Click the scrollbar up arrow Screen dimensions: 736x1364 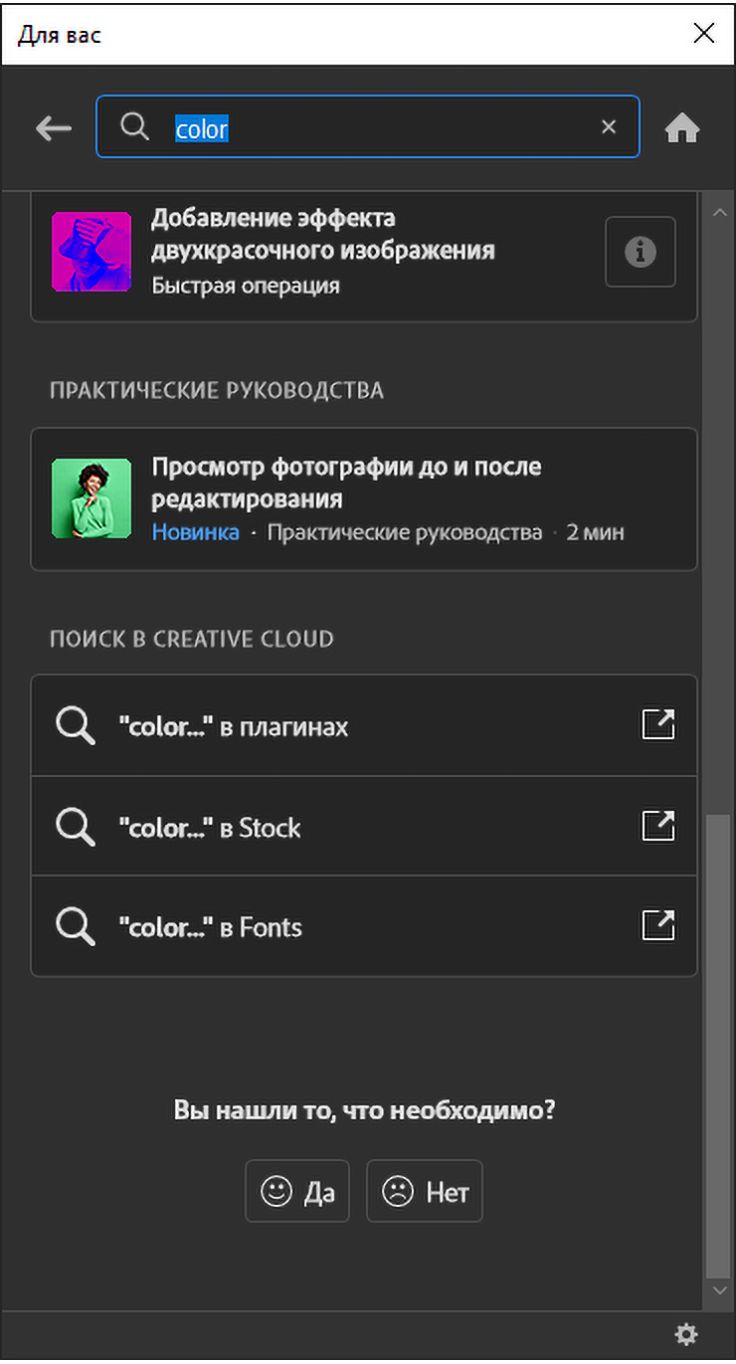pos(718,212)
